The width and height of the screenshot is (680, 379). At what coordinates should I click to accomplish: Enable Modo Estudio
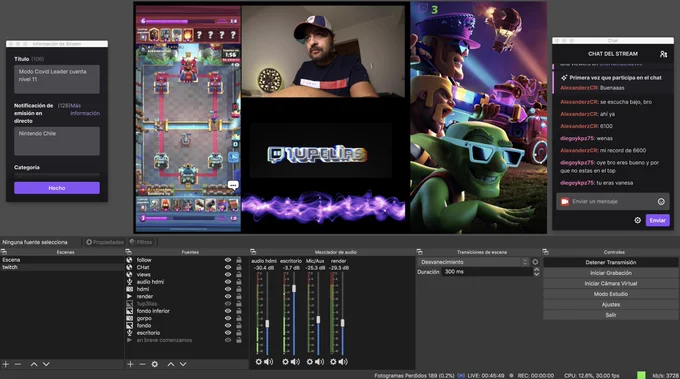(611, 294)
